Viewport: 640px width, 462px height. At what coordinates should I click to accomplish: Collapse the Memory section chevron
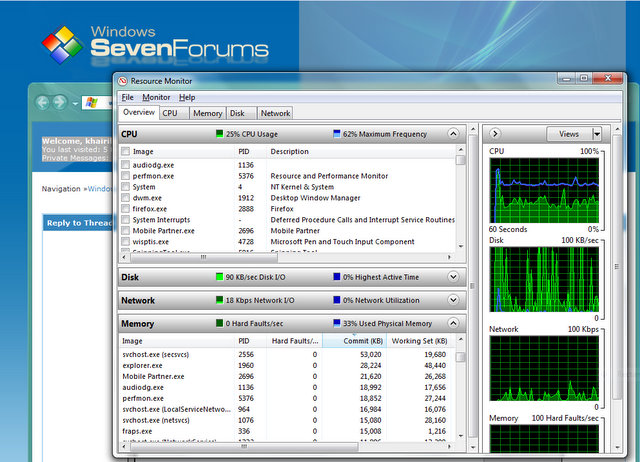click(453, 323)
